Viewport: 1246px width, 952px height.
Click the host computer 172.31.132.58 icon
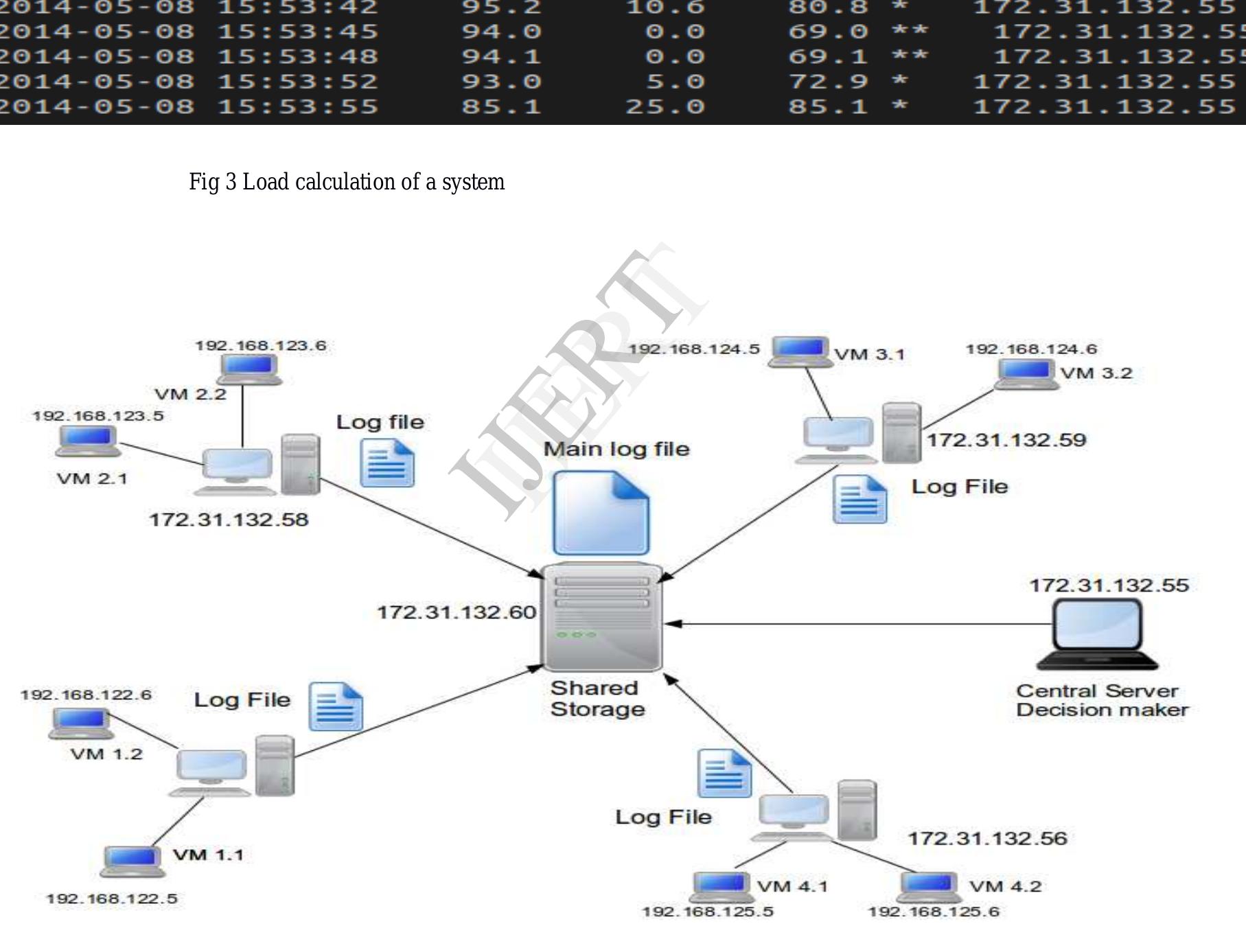(257, 465)
